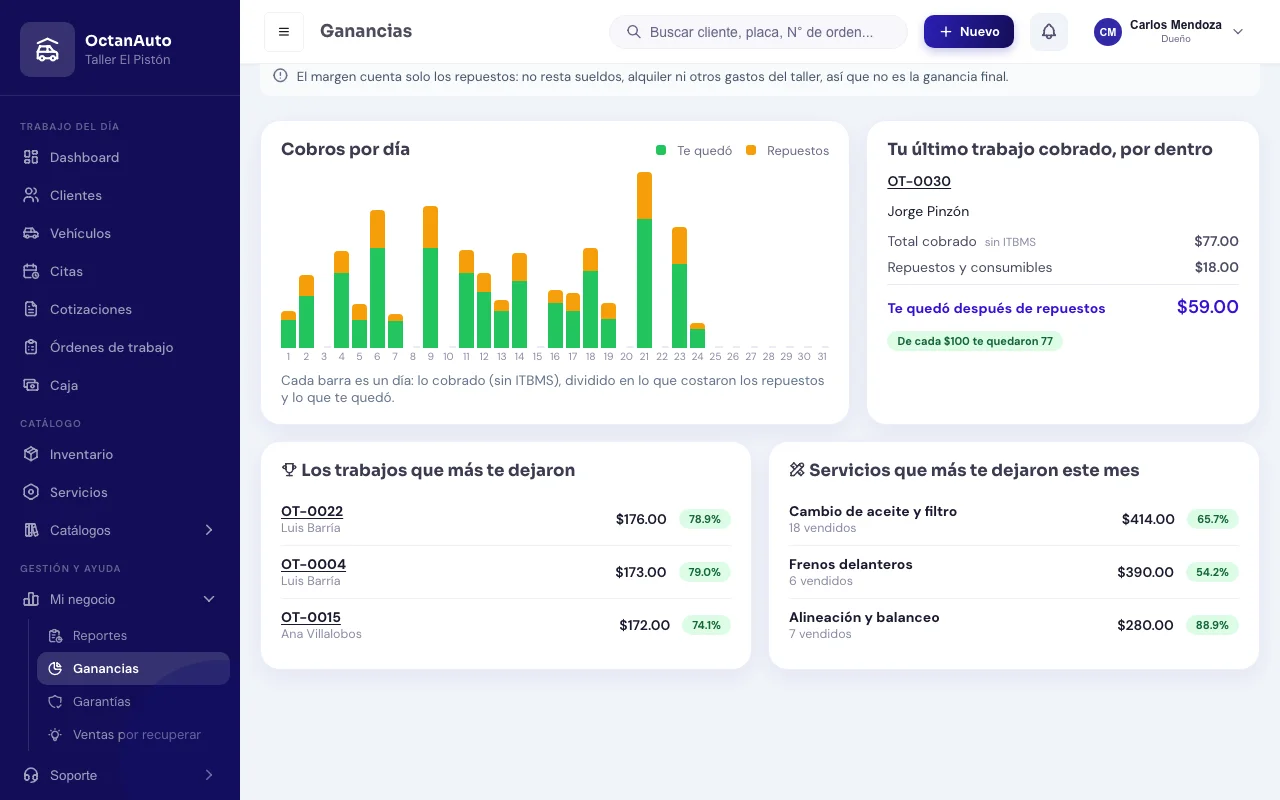Focus the Buscar cliente search field
The image size is (1280, 800).
coord(758,32)
